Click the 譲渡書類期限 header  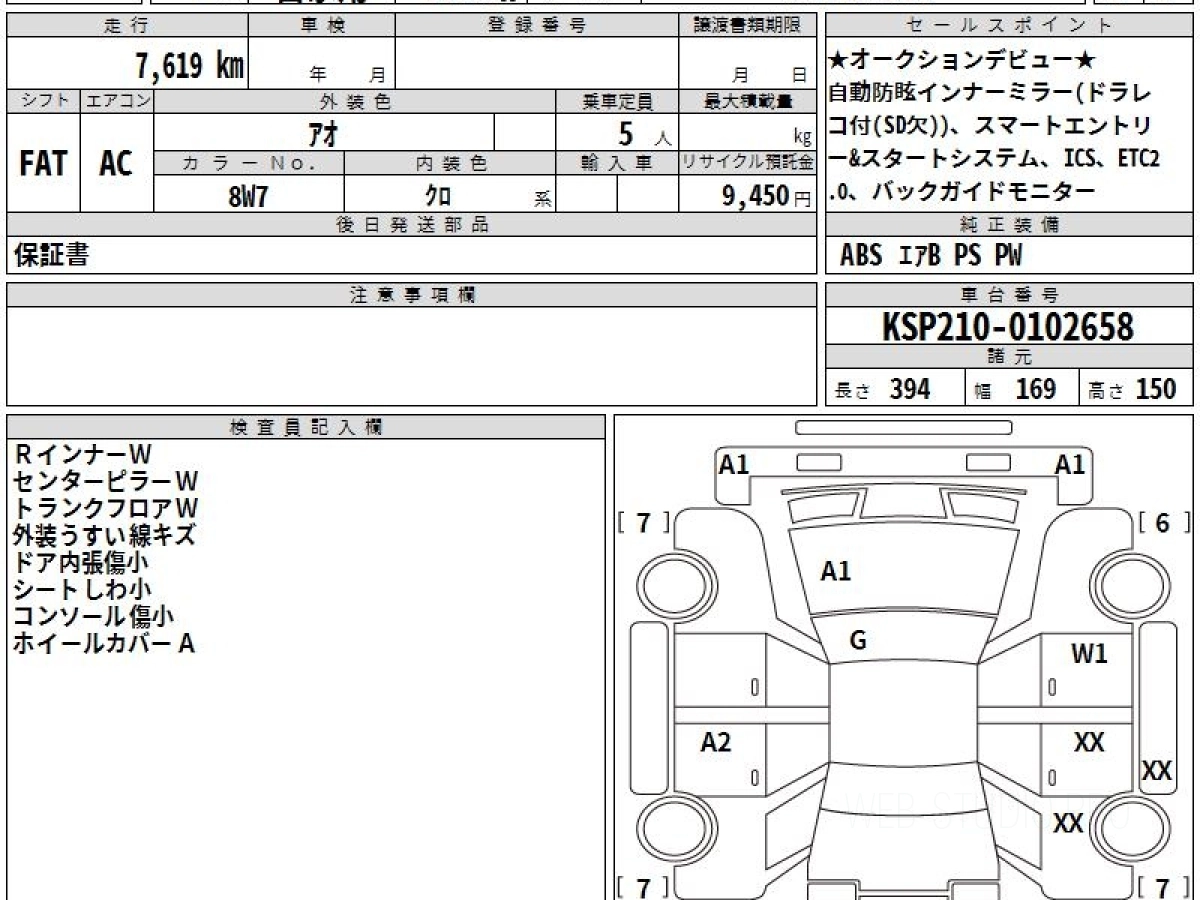[747, 26]
